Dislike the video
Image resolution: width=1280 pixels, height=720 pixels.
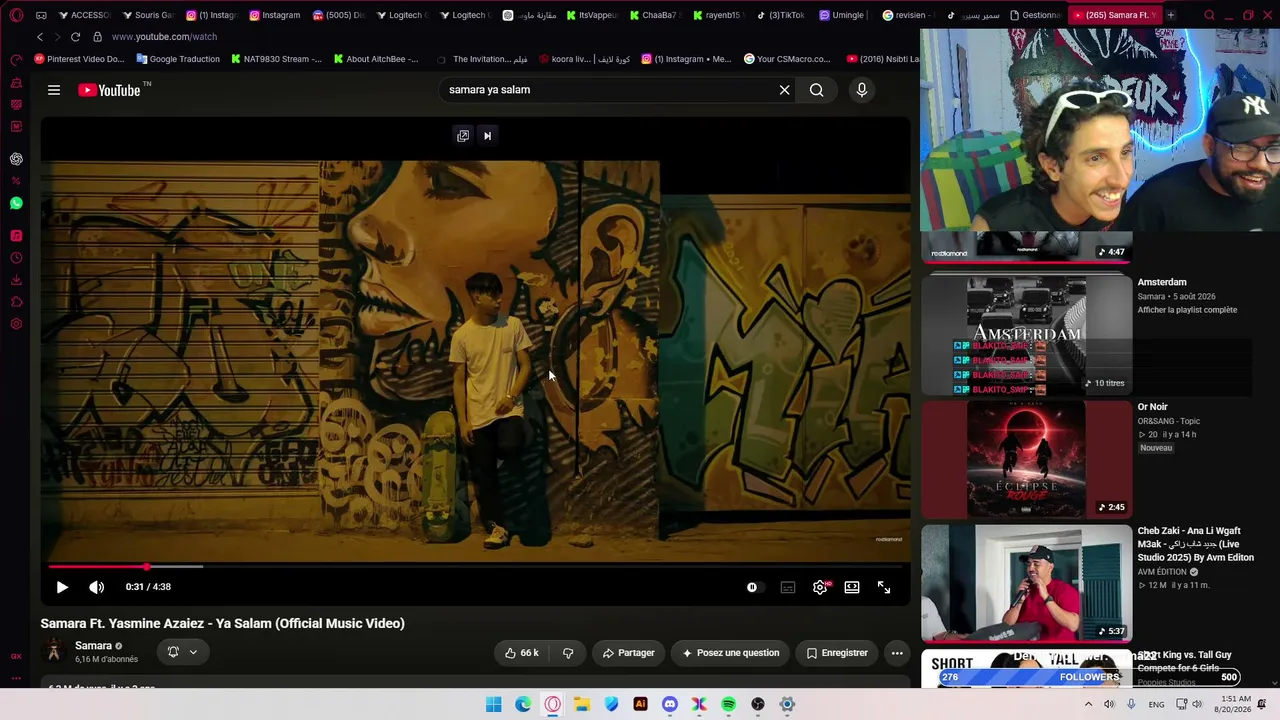568,653
